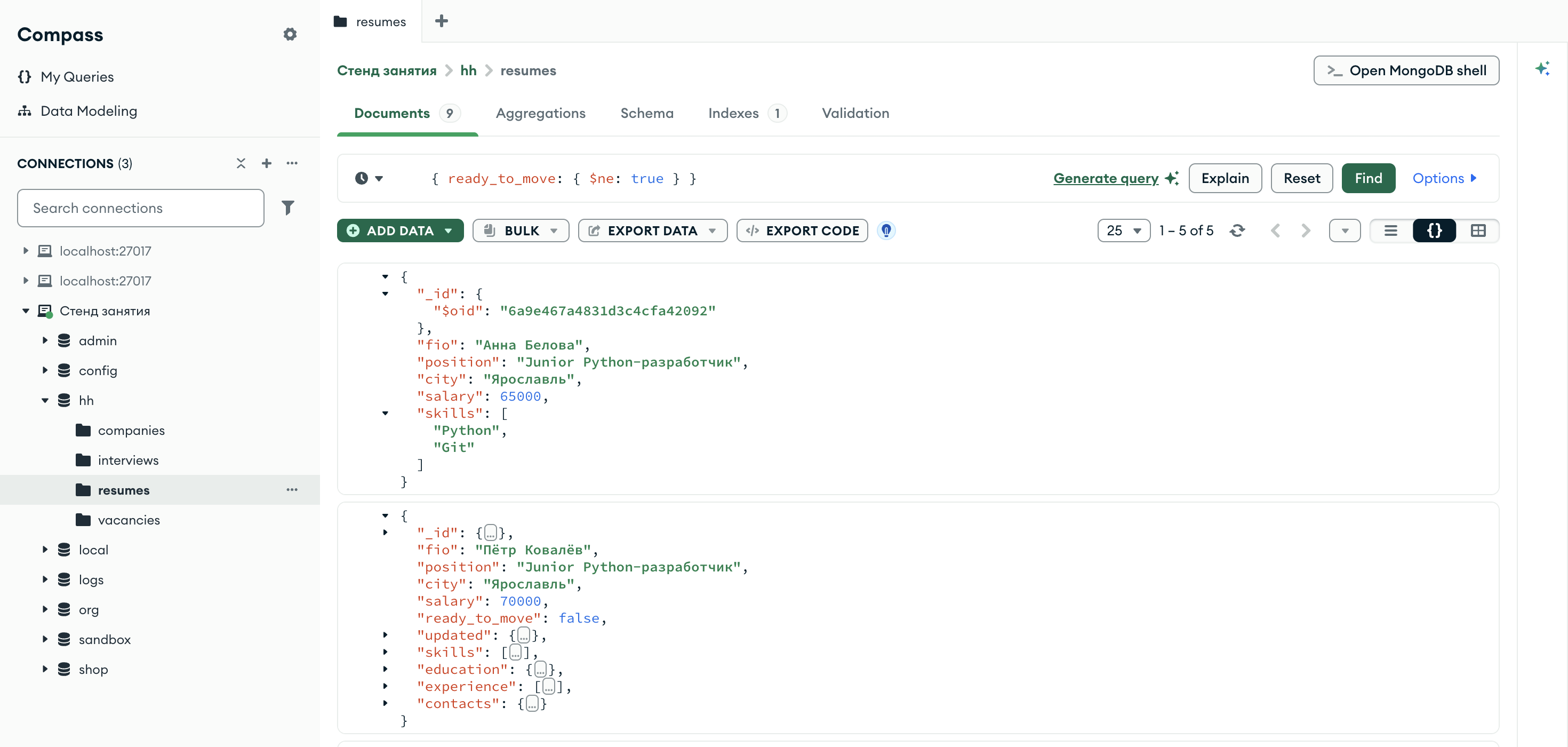Show insight lightbulb icon
This screenshot has width=1568, height=747.
(x=886, y=231)
